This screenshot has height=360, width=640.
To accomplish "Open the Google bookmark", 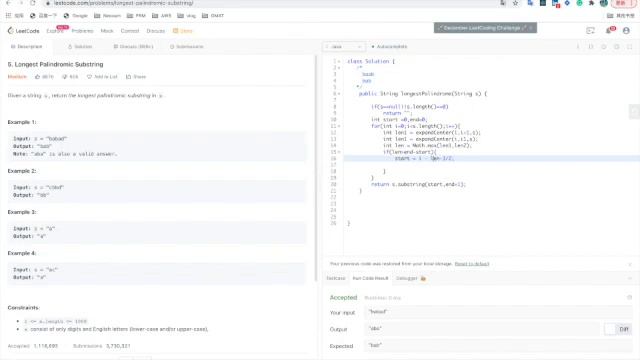I will point(76,16).
